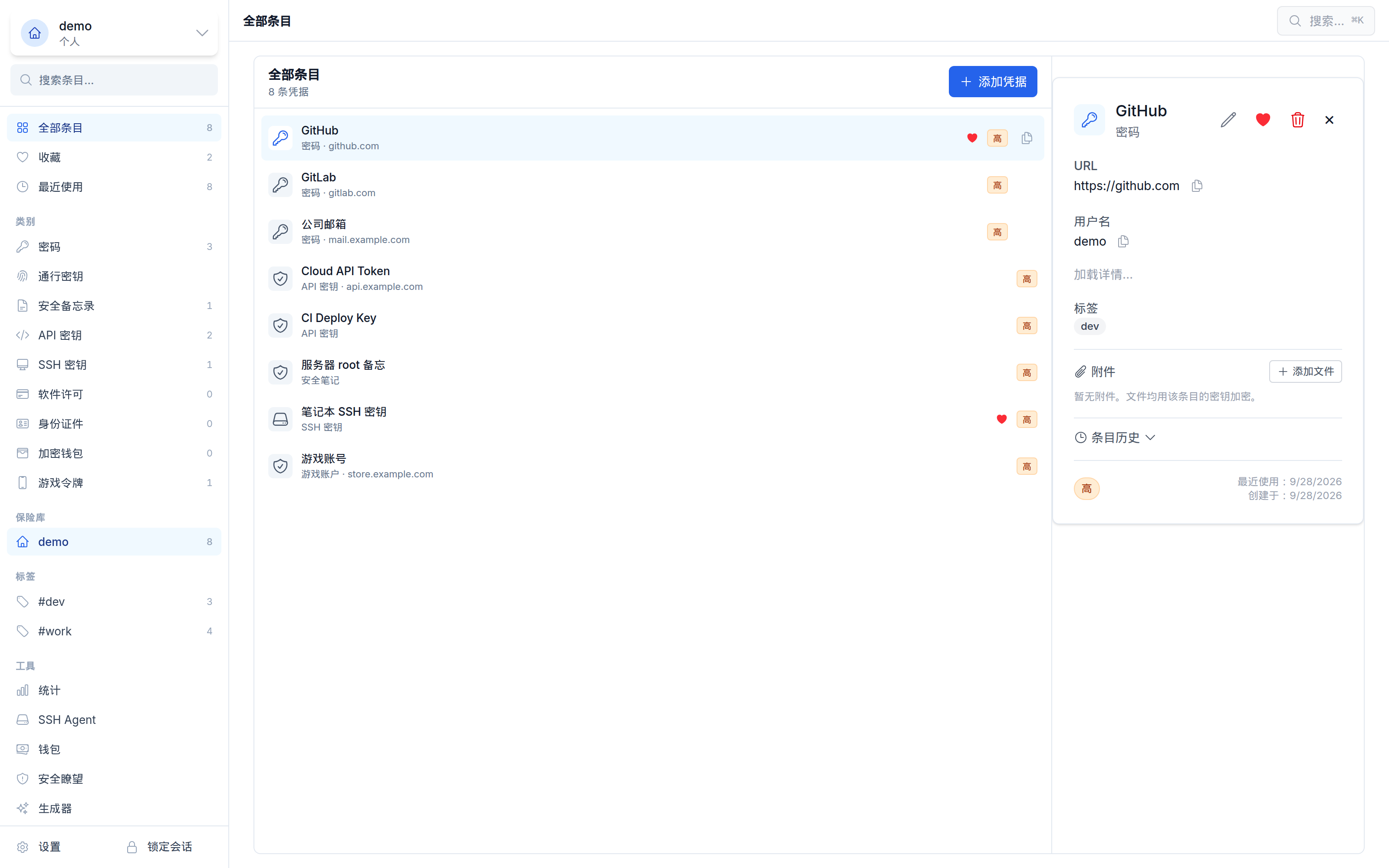Open the 钱包 tool
Screen dimensions: 1389x868
coord(114,749)
